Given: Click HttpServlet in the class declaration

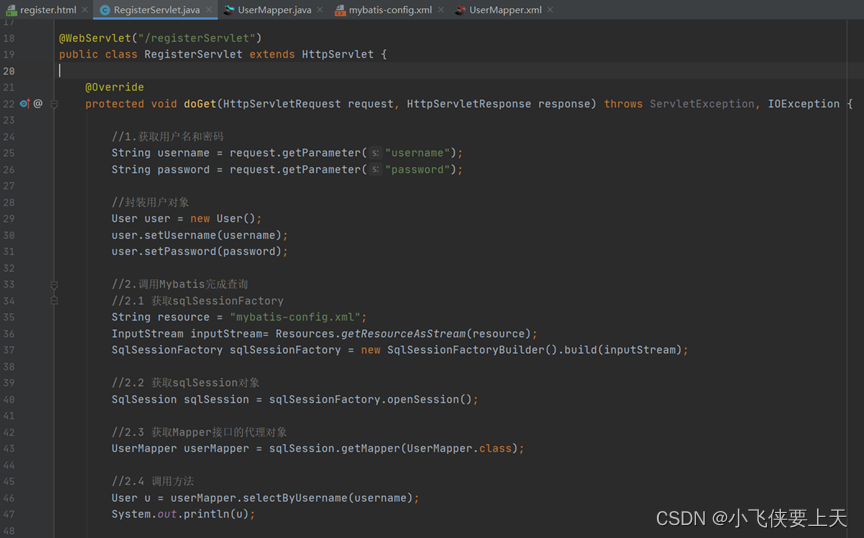Looking at the screenshot, I should [x=337, y=54].
